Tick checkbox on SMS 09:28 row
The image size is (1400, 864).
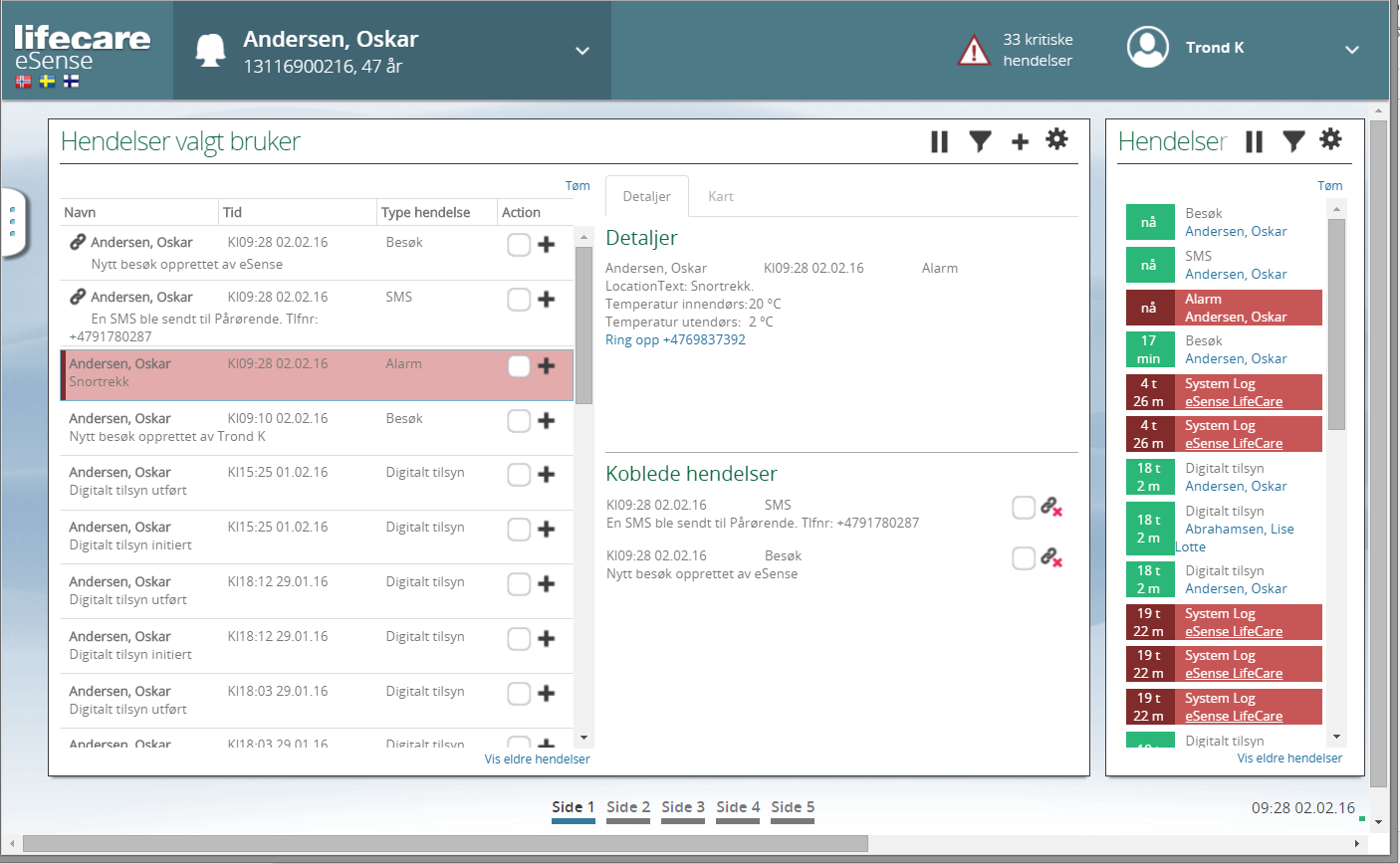519,299
